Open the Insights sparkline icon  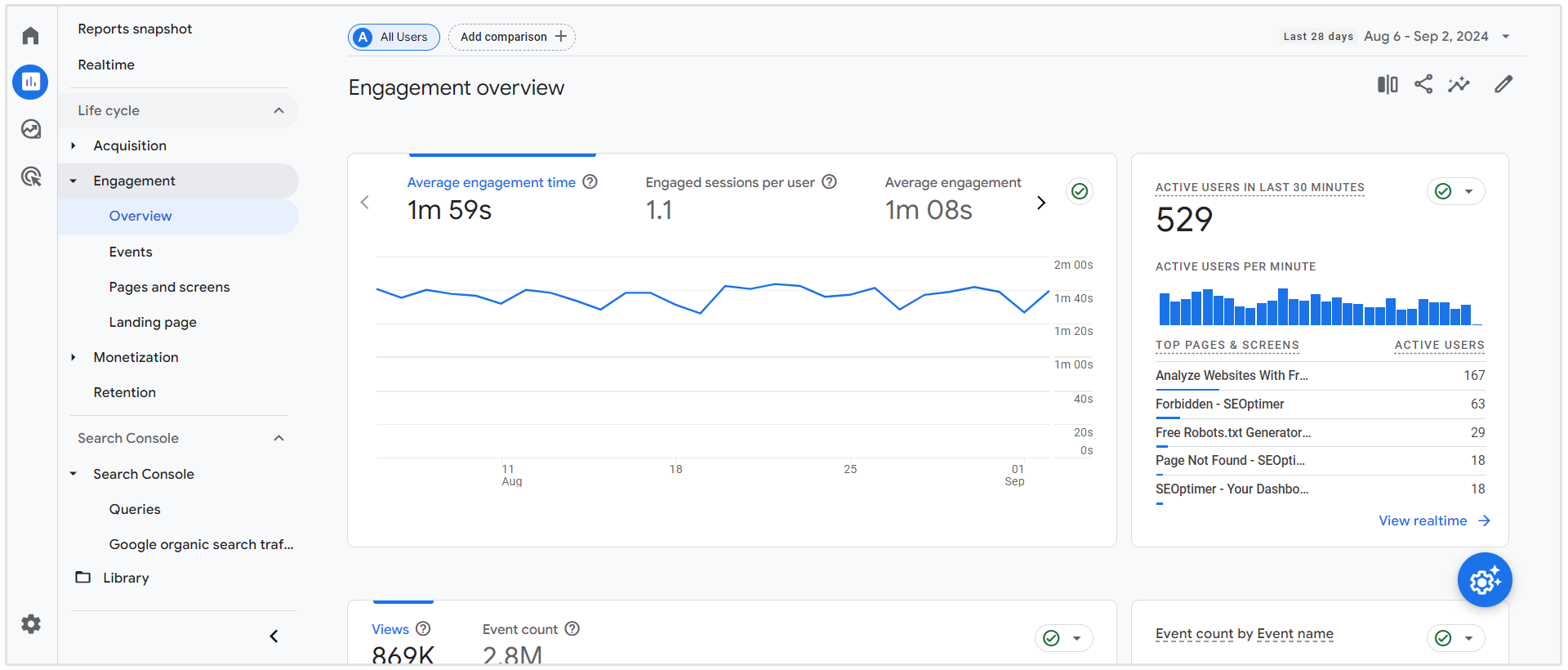(1459, 84)
